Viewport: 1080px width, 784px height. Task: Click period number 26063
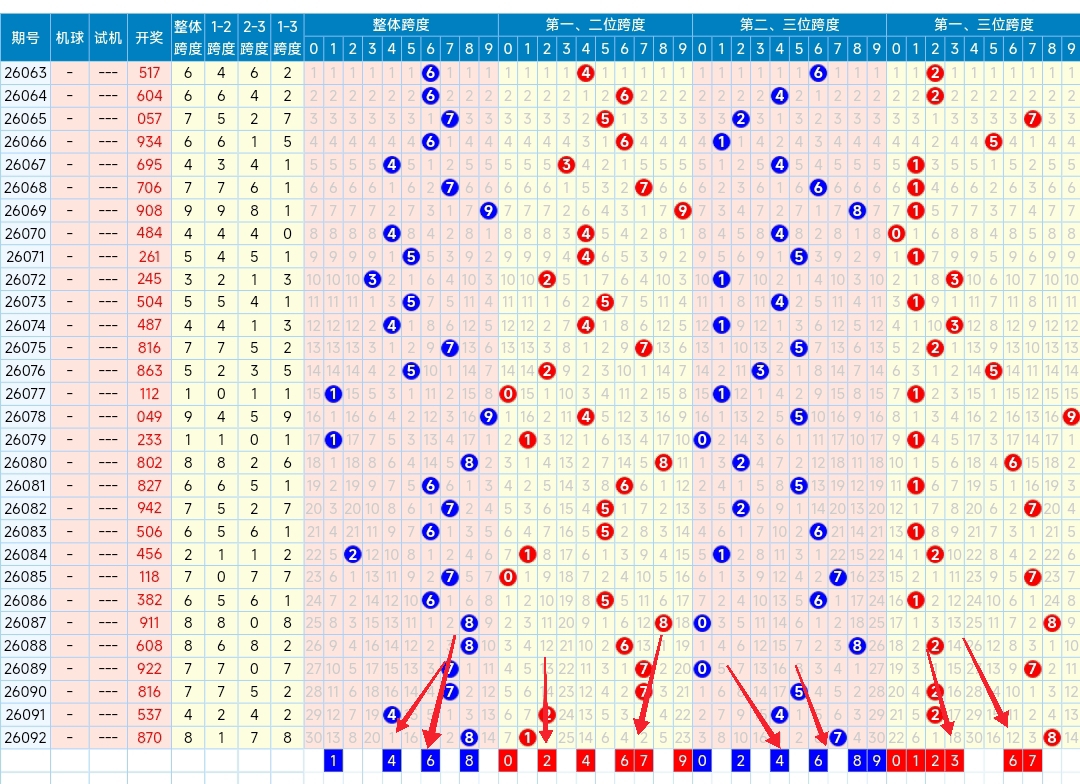[25, 72]
